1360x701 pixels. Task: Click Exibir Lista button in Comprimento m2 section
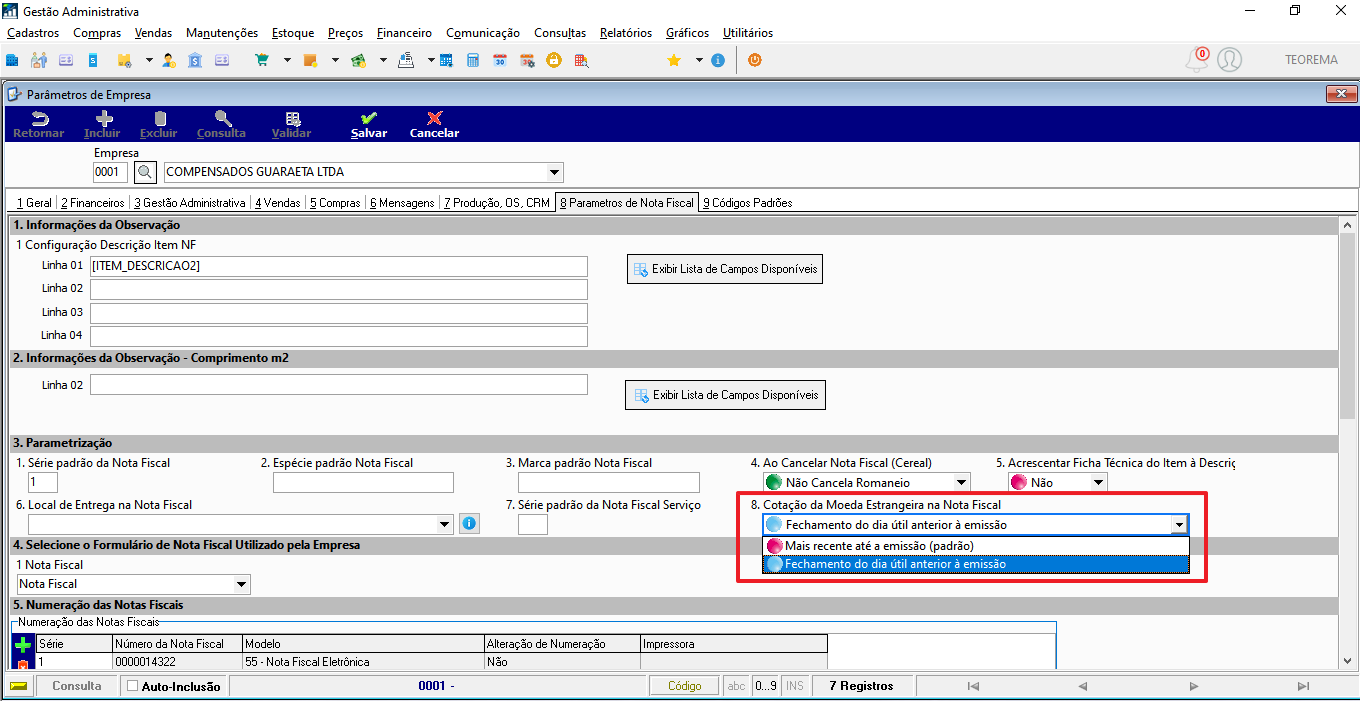click(726, 395)
